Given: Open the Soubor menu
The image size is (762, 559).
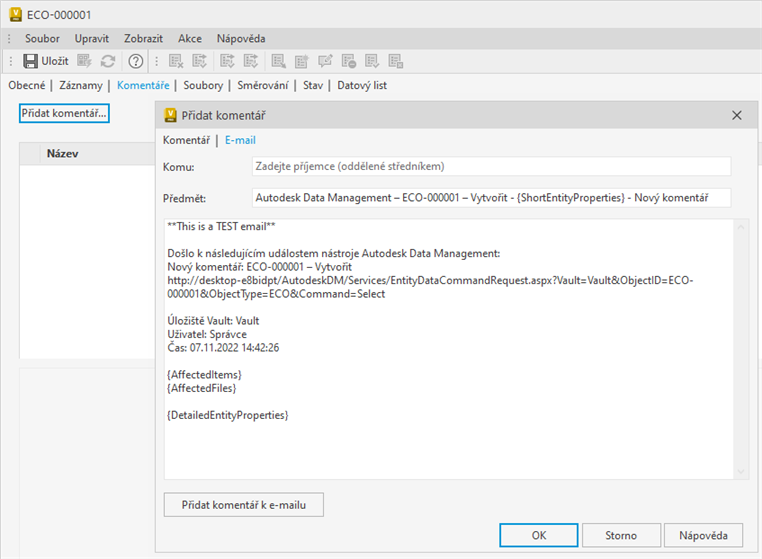Looking at the screenshot, I should [42, 38].
